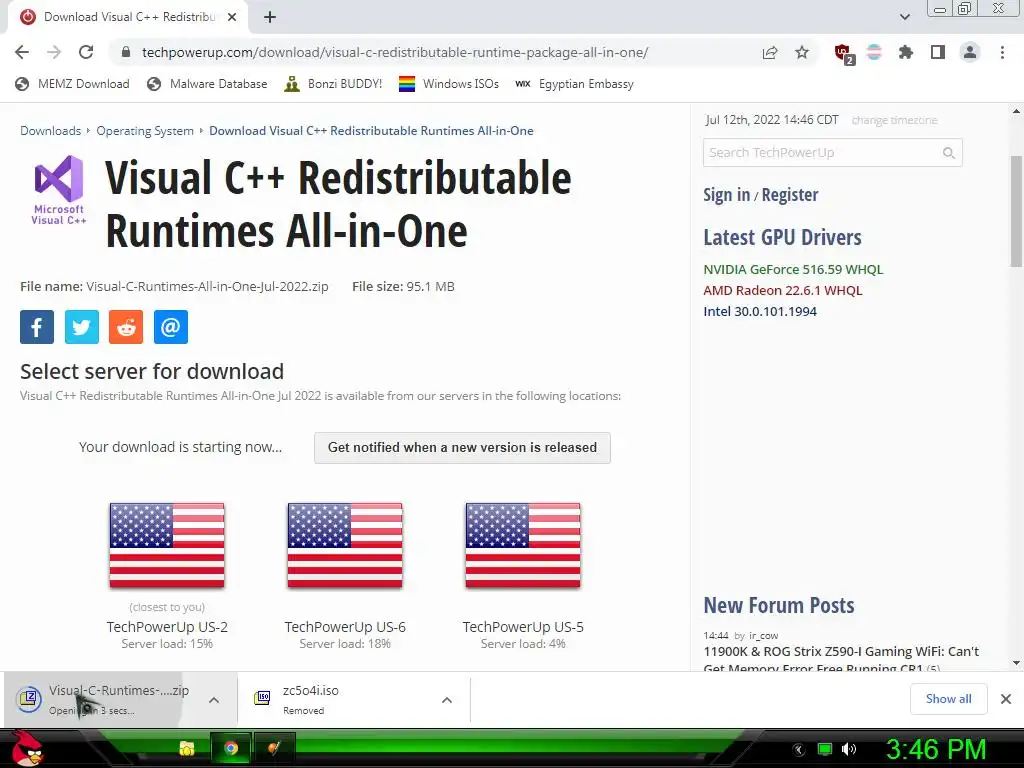Image resolution: width=1024 pixels, height=768 pixels.
Task: Open the Egyptian Embassy bookmark
Action: (x=575, y=84)
